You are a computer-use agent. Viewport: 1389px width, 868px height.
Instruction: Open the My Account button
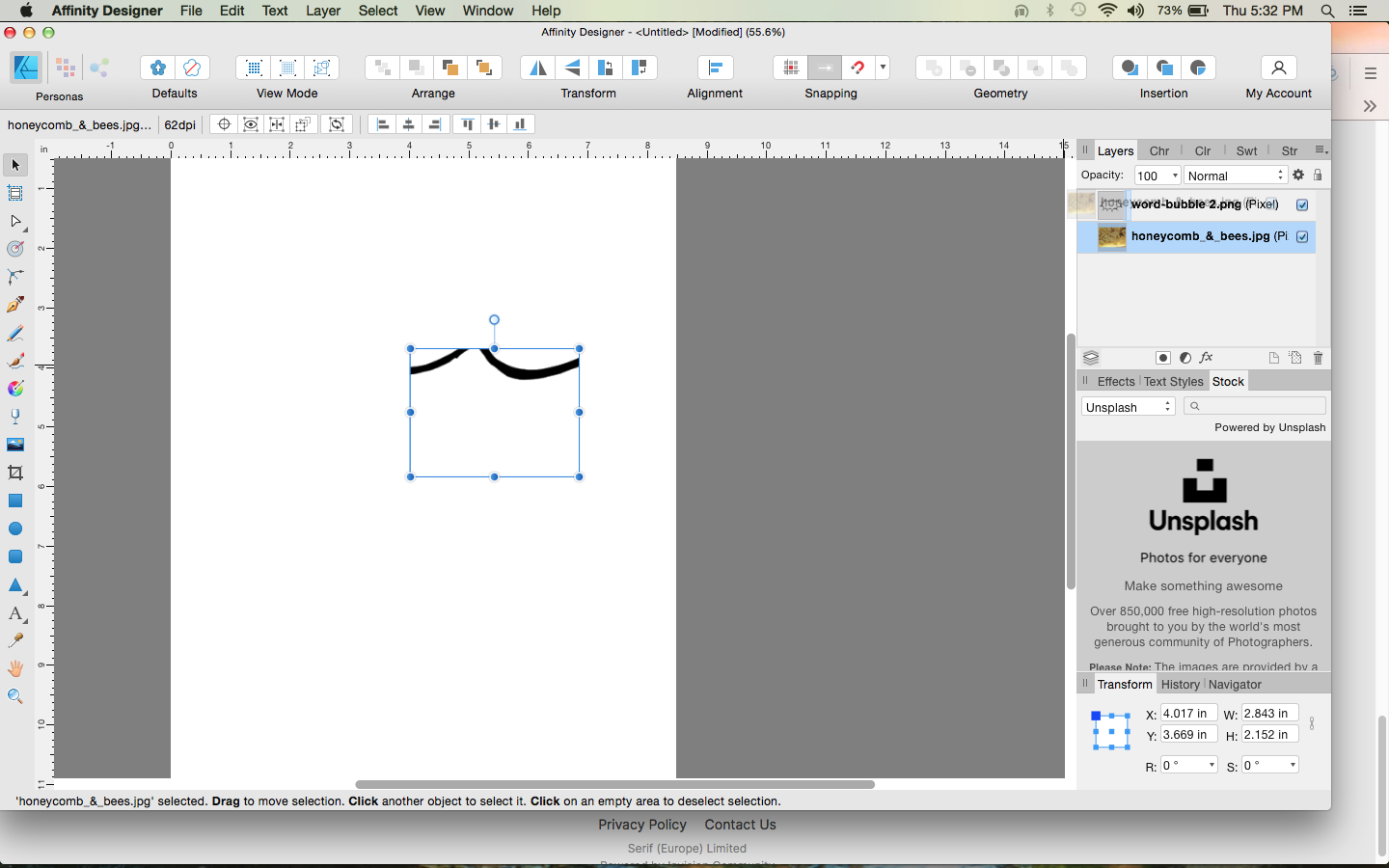click(1278, 68)
